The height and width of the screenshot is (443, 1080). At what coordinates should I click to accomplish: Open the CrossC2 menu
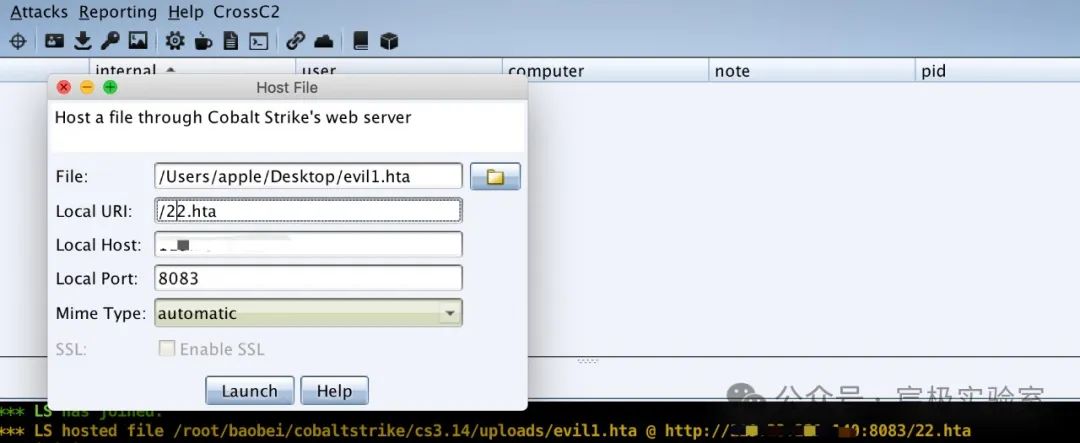coord(247,12)
